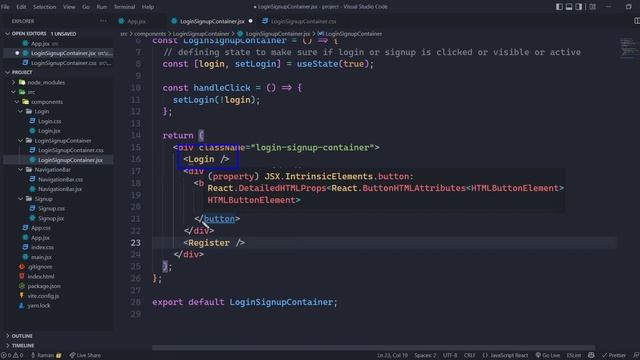Open main.jsx file
The width and height of the screenshot is (640, 360).
click(x=41, y=257)
